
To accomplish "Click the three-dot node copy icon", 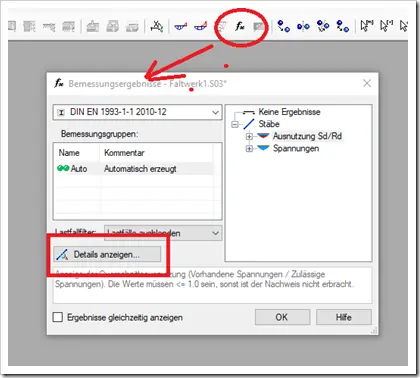I will 323,26.
